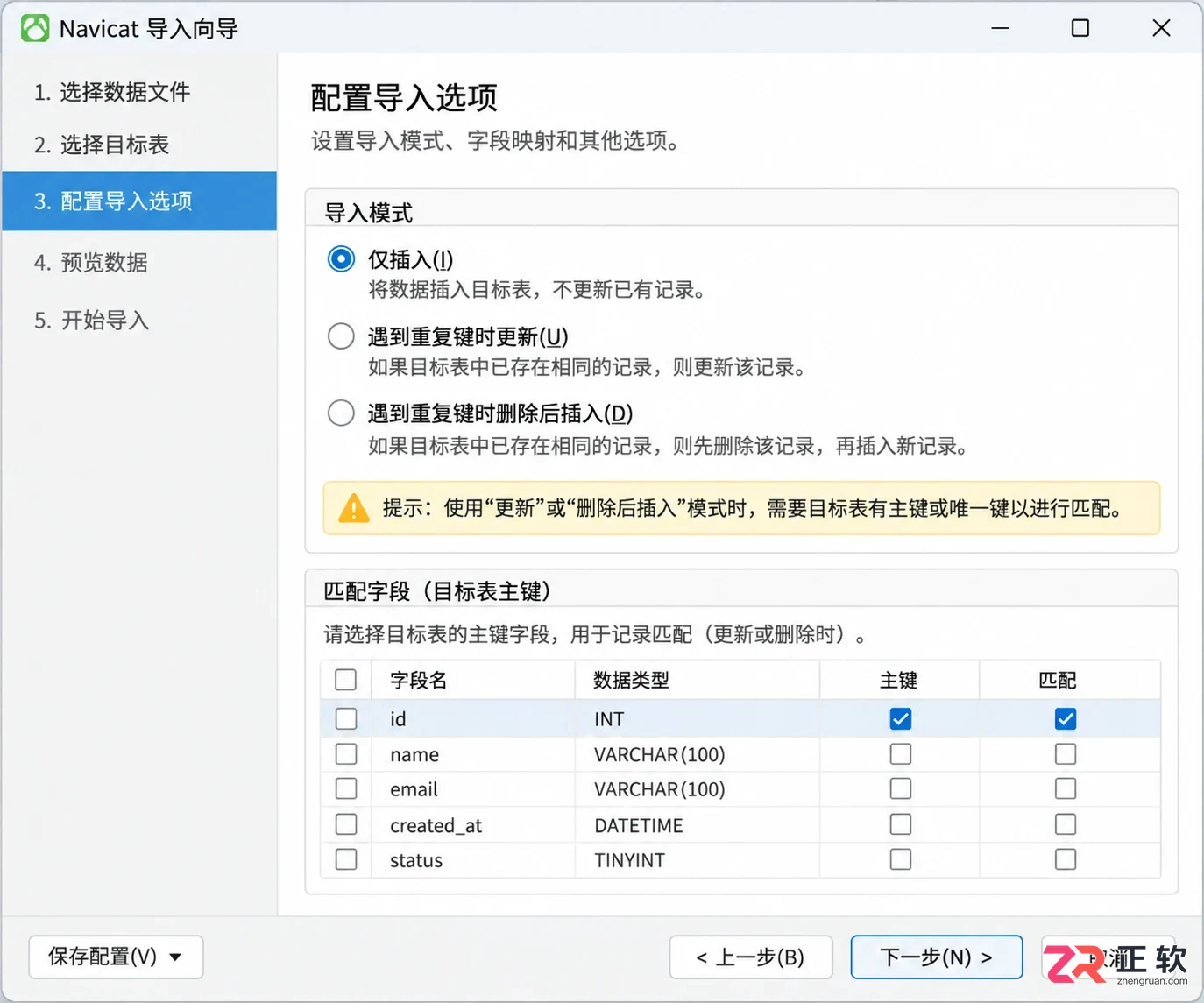Select the name field name cell

coord(474,754)
